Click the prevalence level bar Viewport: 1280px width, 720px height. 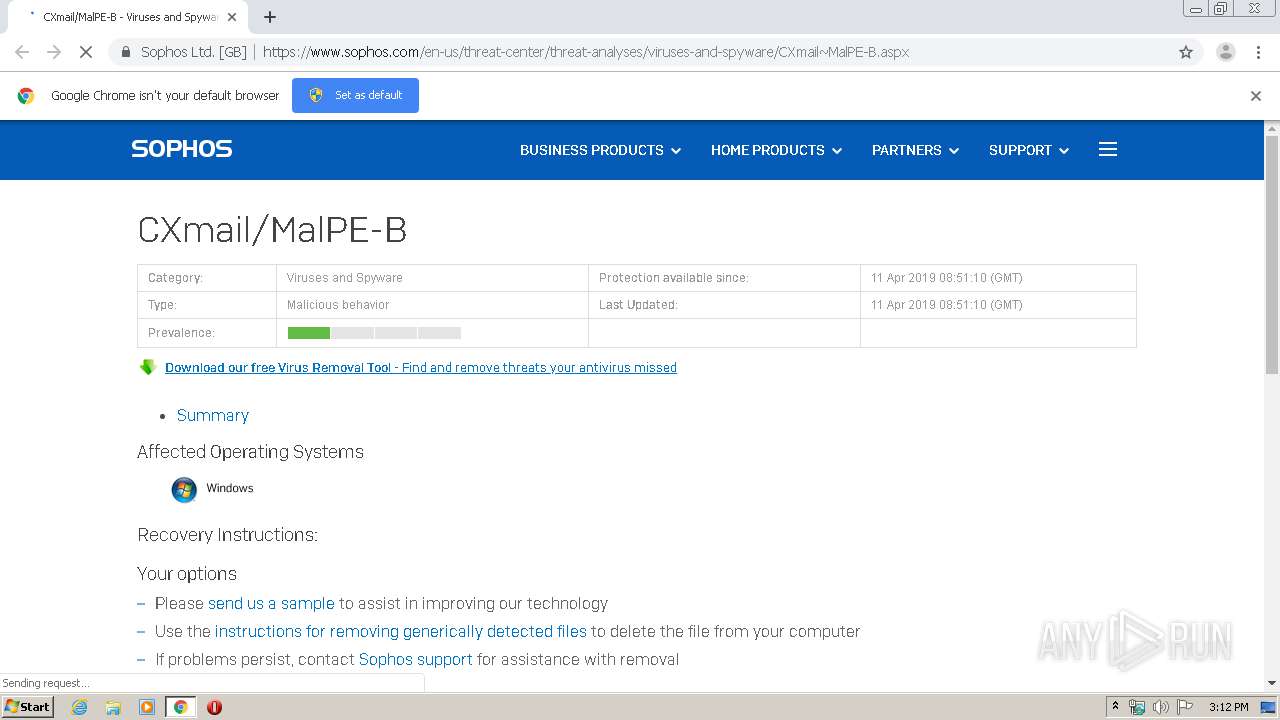374,333
